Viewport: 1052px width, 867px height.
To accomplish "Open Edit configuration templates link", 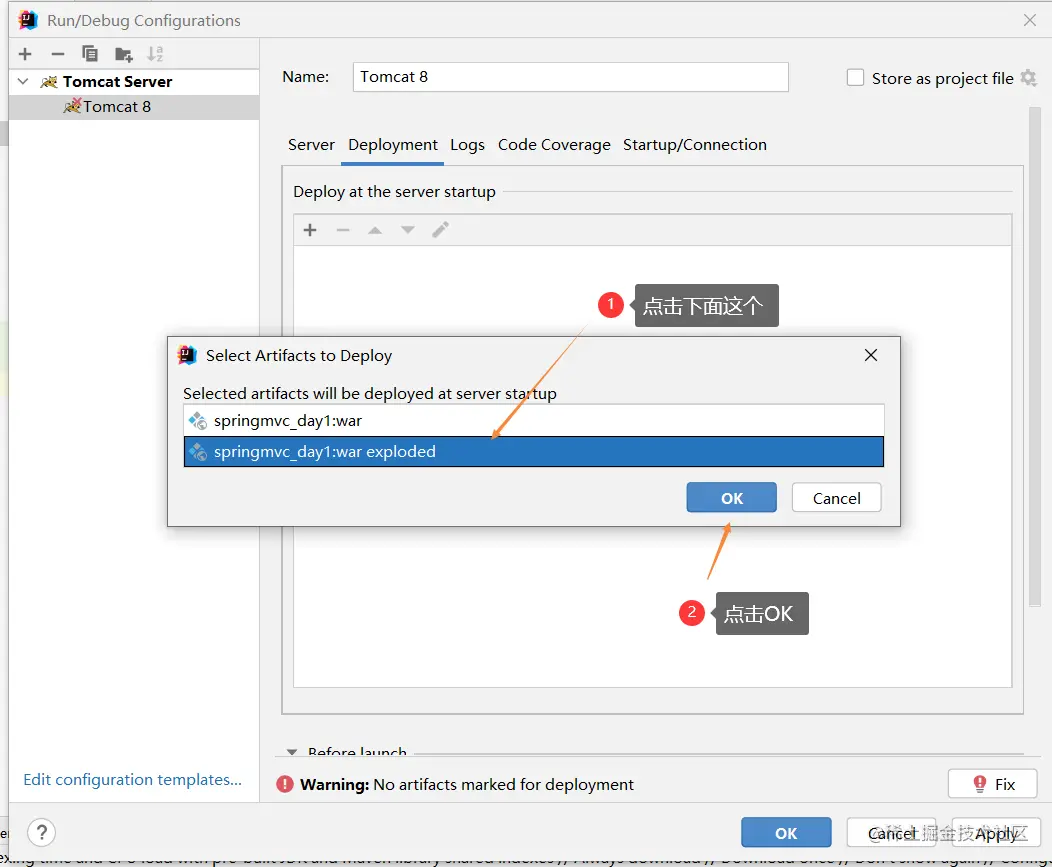I will click(132, 780).
